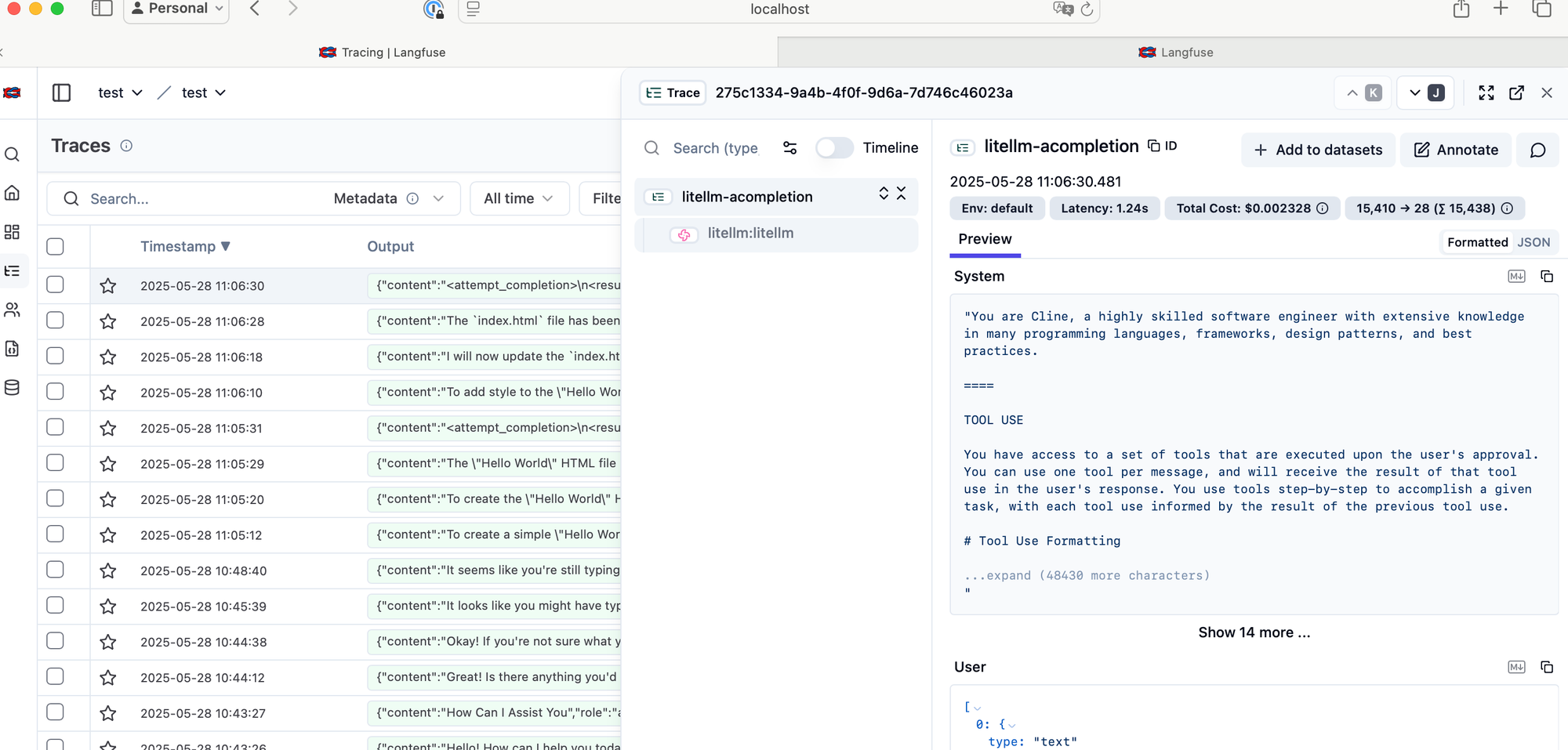Click the Home icon in sidebar
The image size is (1568, 750).
13,193
